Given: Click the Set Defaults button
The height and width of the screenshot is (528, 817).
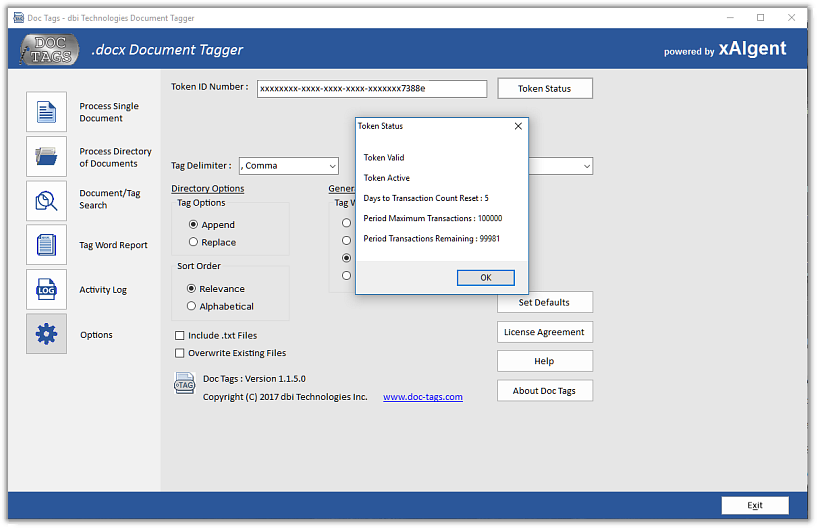Looking at the screenshot, I should tap(544, 302).
